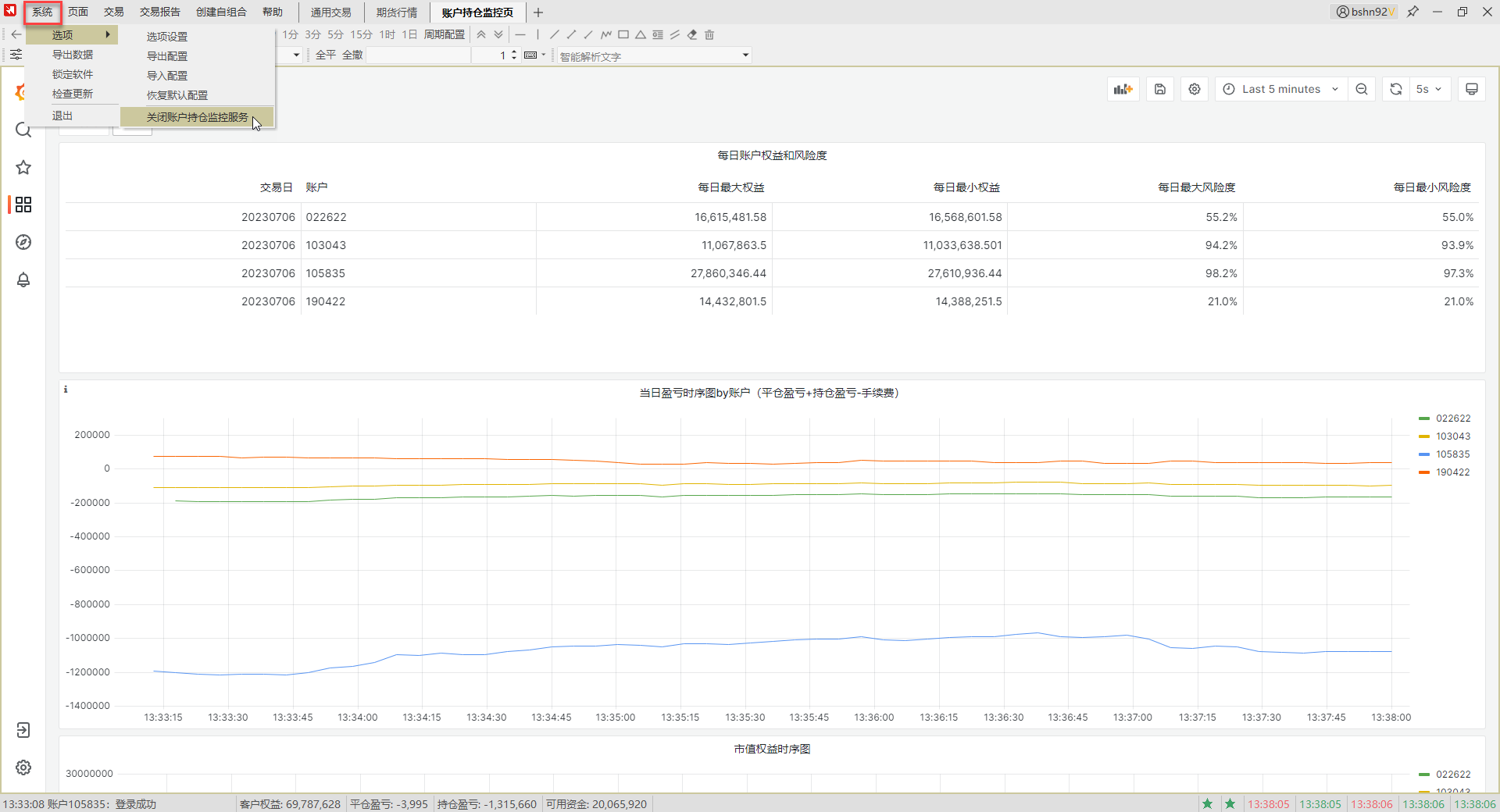
Task: Open Explore compass icon in sidebar
Action: click(23, 242)
